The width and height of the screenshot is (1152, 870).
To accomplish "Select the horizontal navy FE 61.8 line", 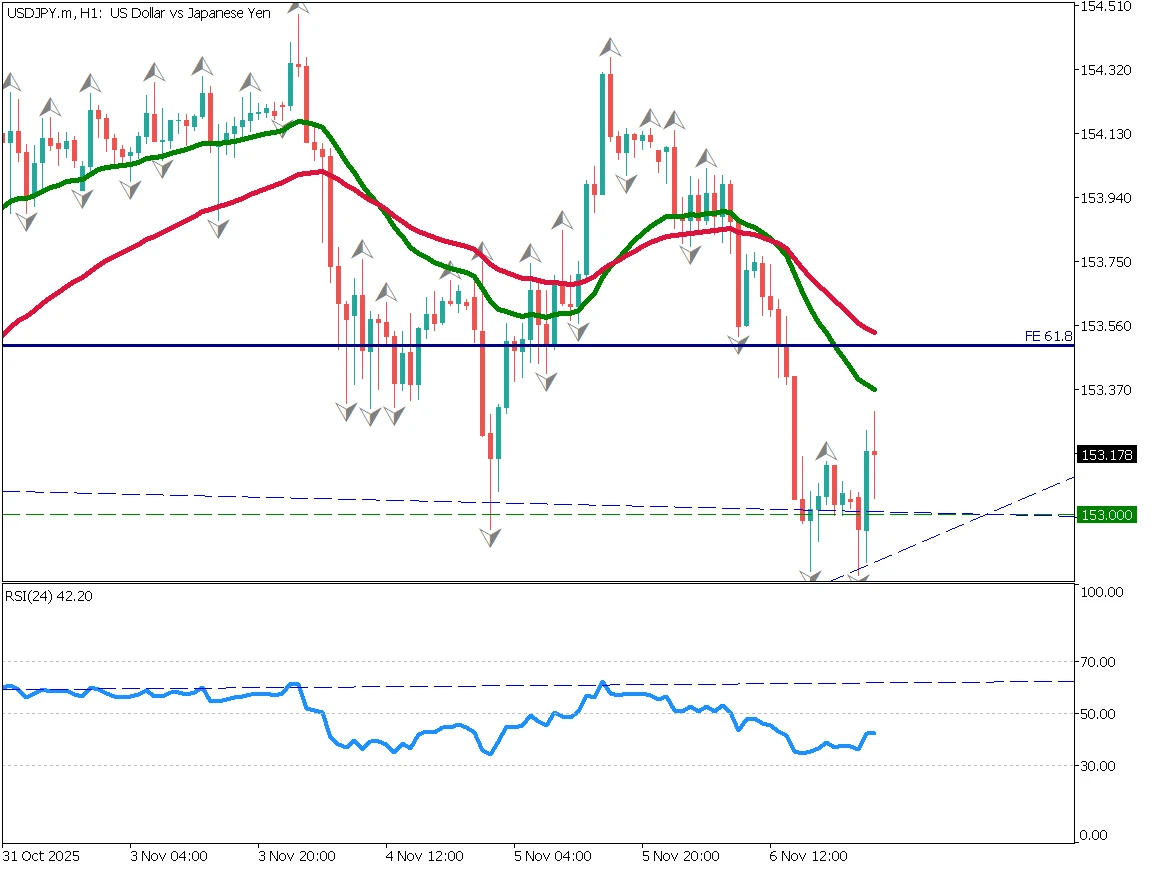I will pos(600,346).
